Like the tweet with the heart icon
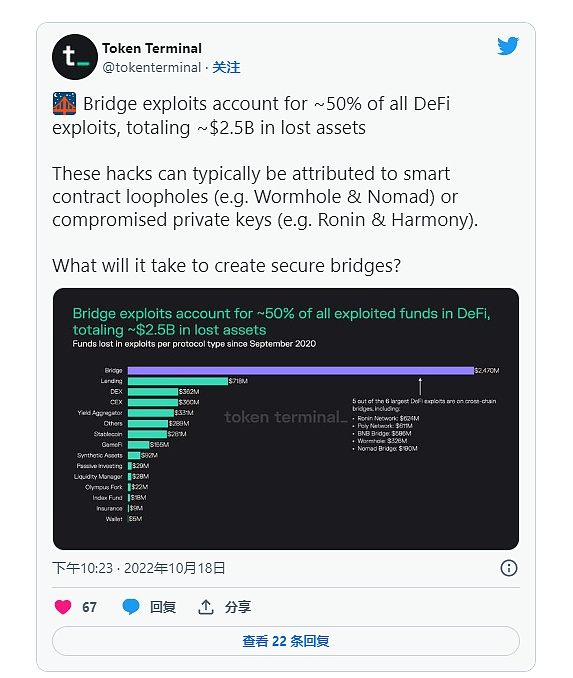573x678 pixels. (x=63, y=607)
